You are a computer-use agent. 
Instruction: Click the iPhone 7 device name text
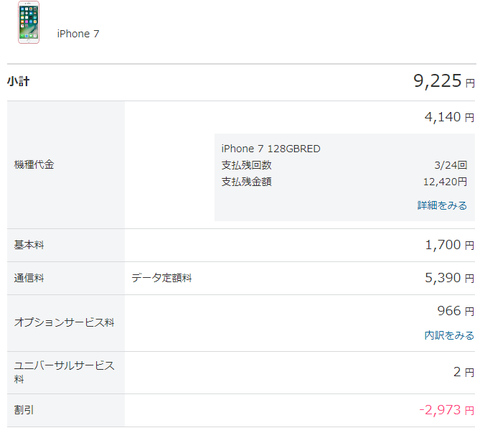coord(78,34)
